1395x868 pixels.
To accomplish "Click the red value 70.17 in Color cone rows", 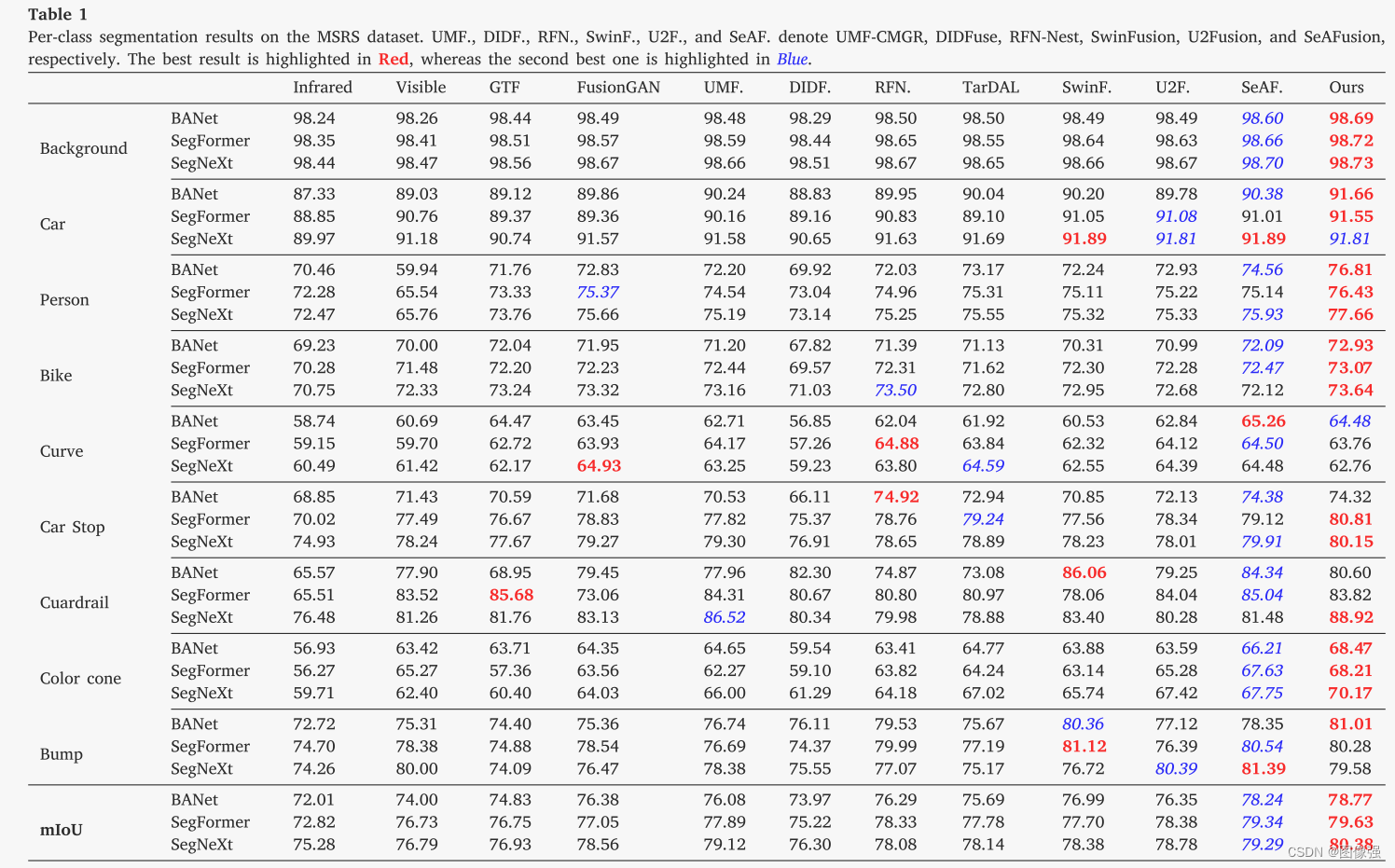I will coord(1351,694).
